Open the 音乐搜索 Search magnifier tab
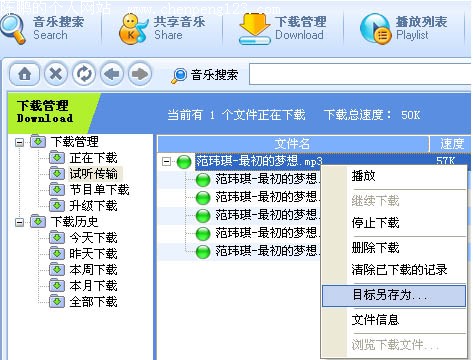473x360 pixels. point(43,29)
